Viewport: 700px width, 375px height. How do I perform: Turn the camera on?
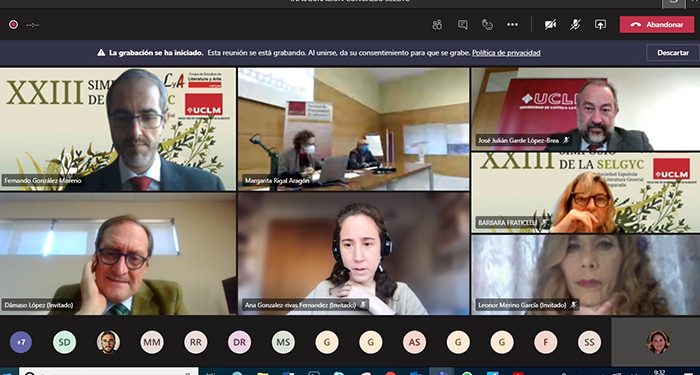click(x=550, y=25)
